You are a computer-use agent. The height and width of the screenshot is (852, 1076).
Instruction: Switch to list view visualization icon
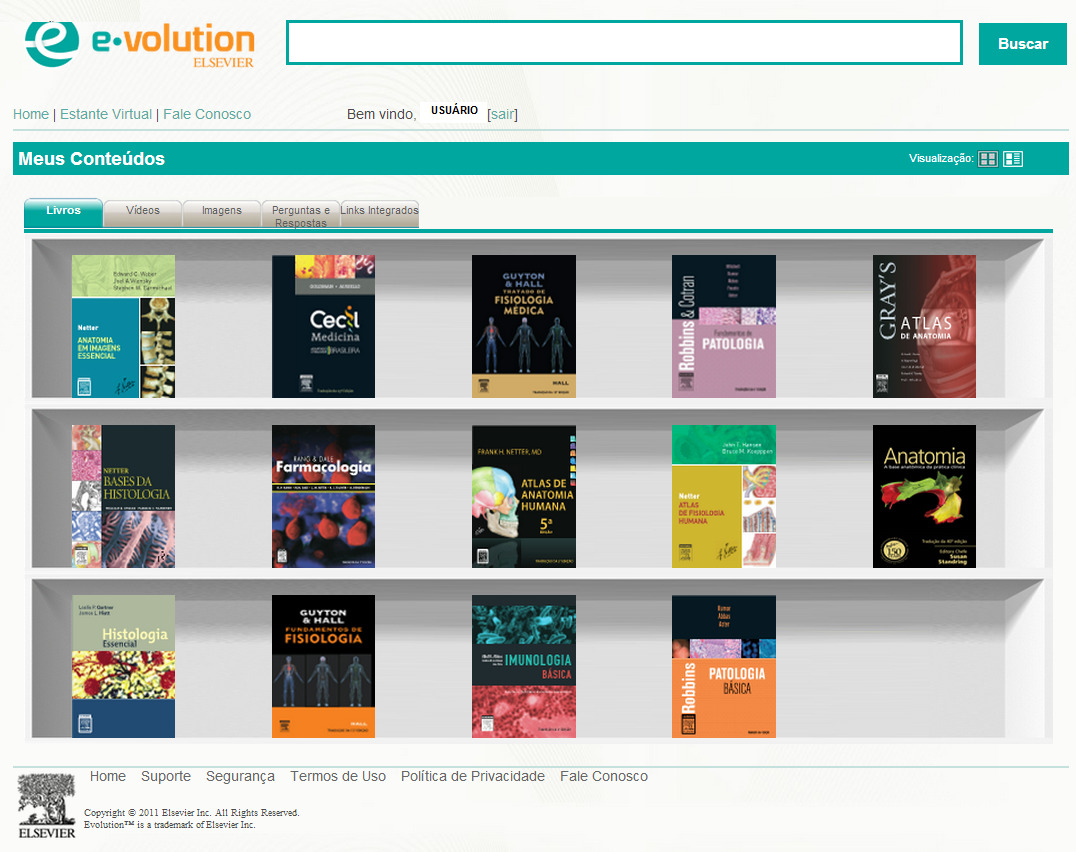(1013, 159)
